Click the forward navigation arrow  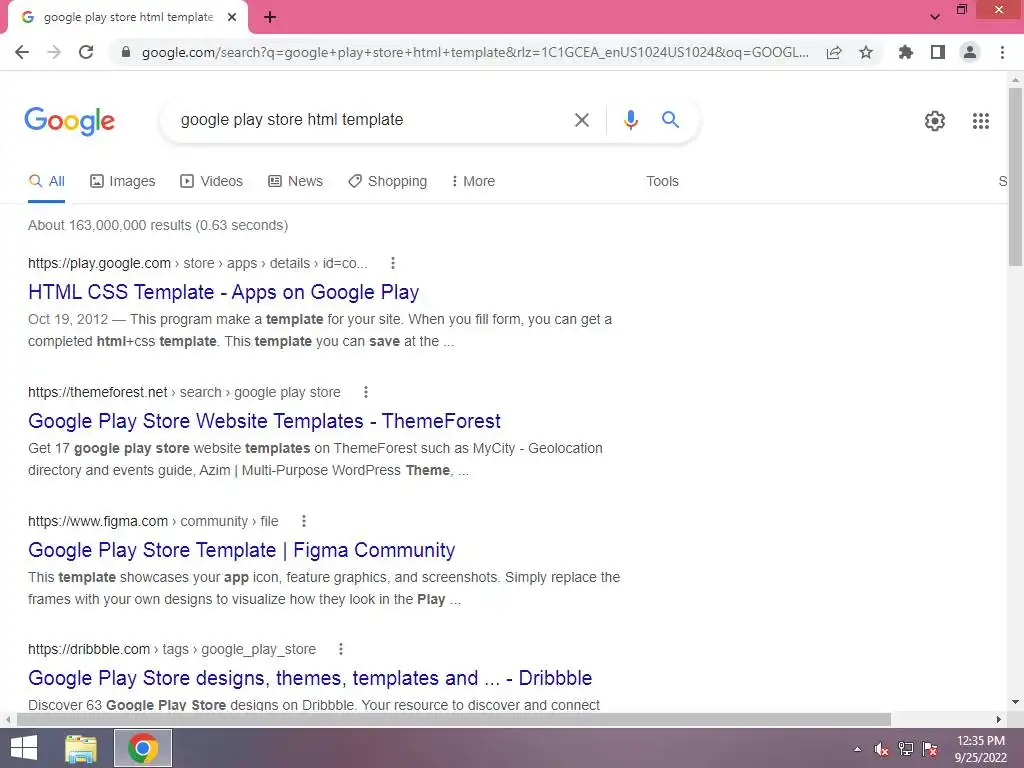54,52
